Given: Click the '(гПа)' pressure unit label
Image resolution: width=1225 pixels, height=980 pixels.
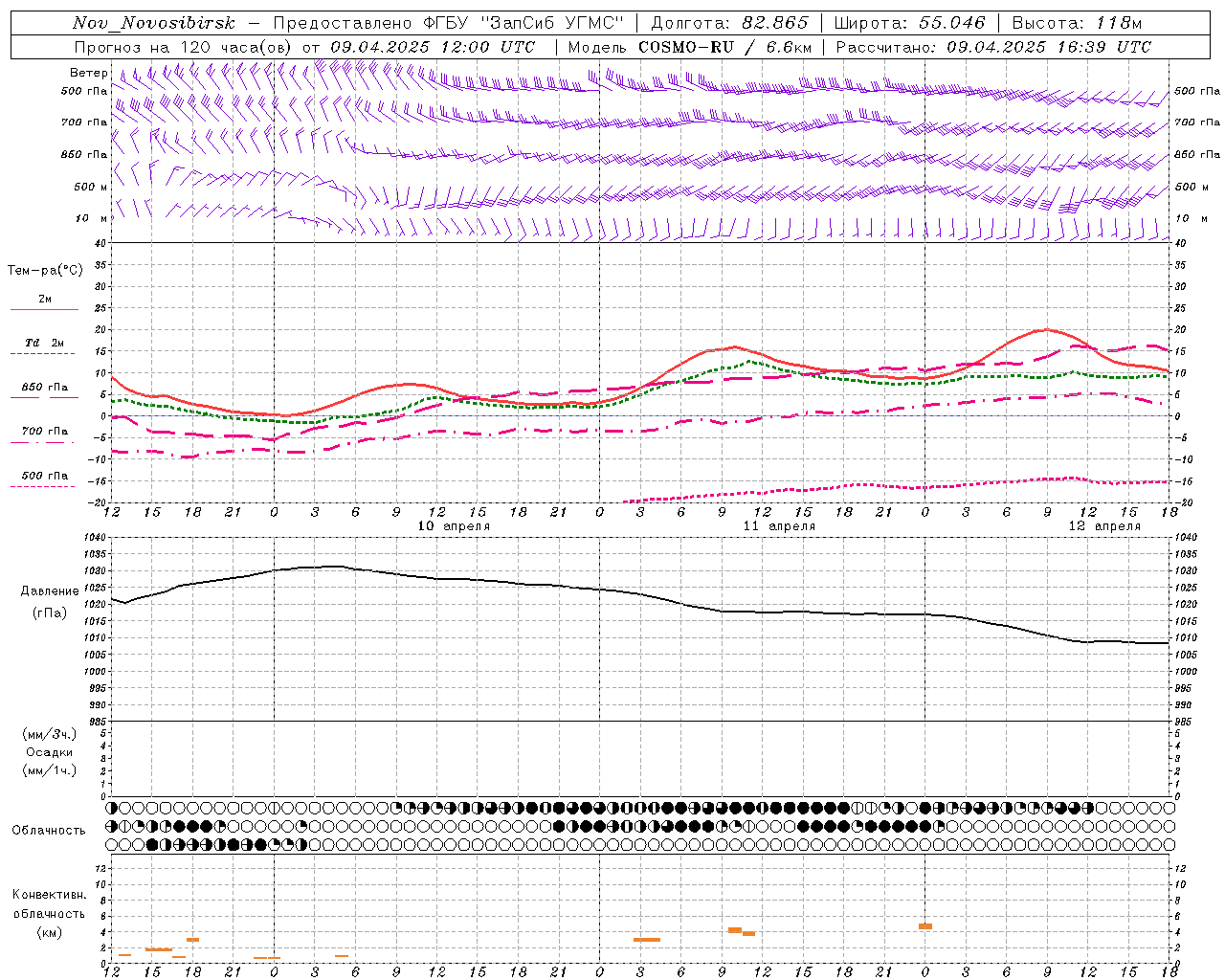Looking at the screenshot, I should 50,613.
